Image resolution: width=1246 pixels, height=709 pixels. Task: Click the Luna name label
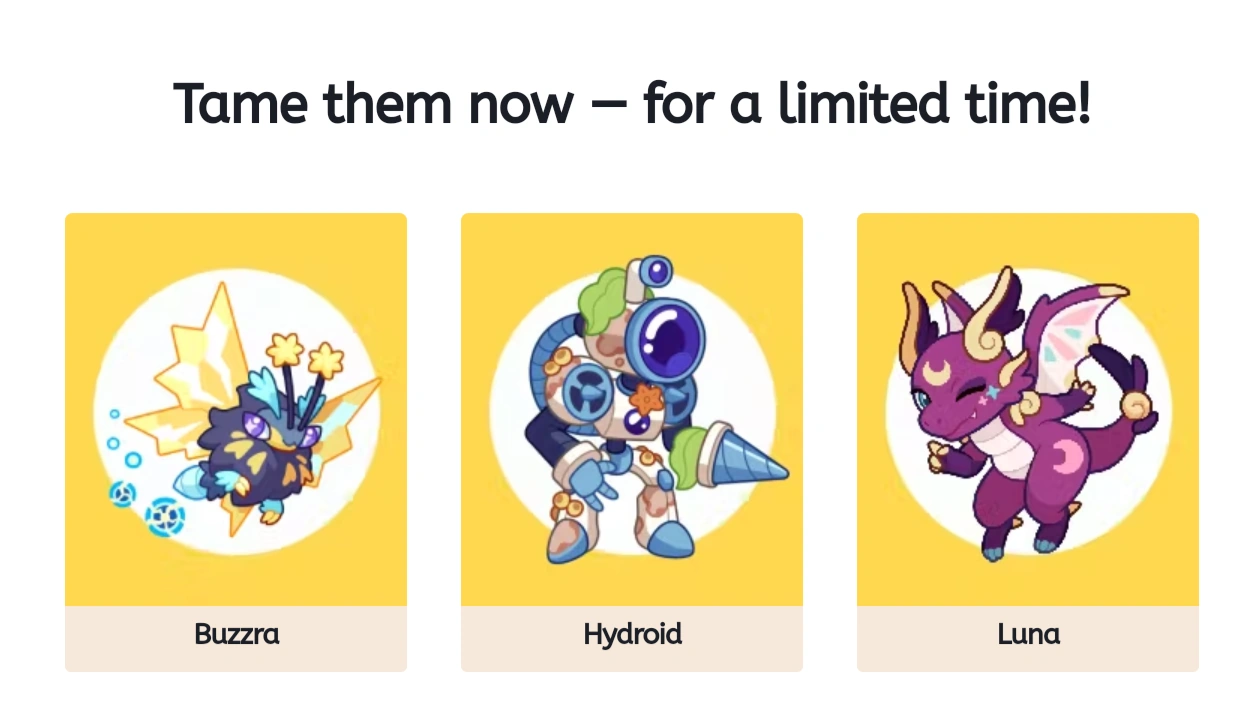[1027, 634]
